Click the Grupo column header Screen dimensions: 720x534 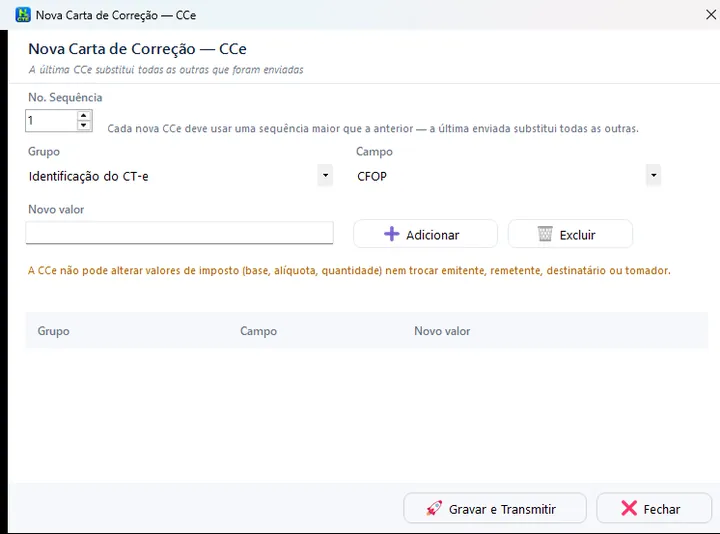(x=53, y=331)
